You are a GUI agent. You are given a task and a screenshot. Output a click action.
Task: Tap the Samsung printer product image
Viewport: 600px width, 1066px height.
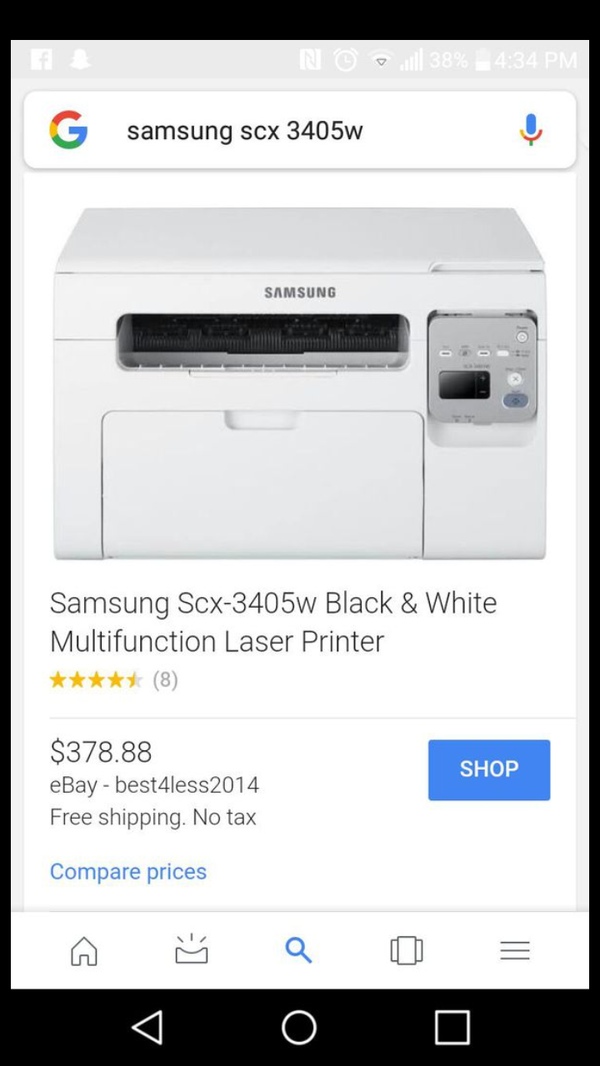300,383
